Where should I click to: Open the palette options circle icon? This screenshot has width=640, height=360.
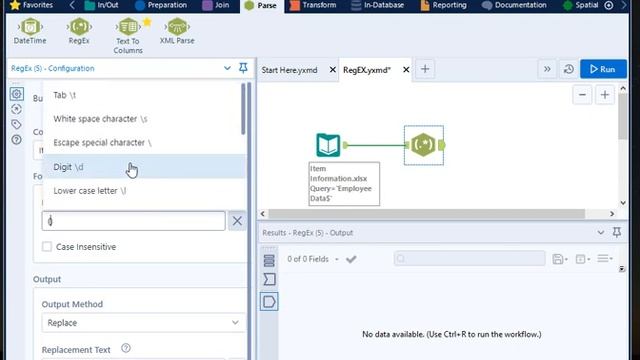[x=609, y=5]
